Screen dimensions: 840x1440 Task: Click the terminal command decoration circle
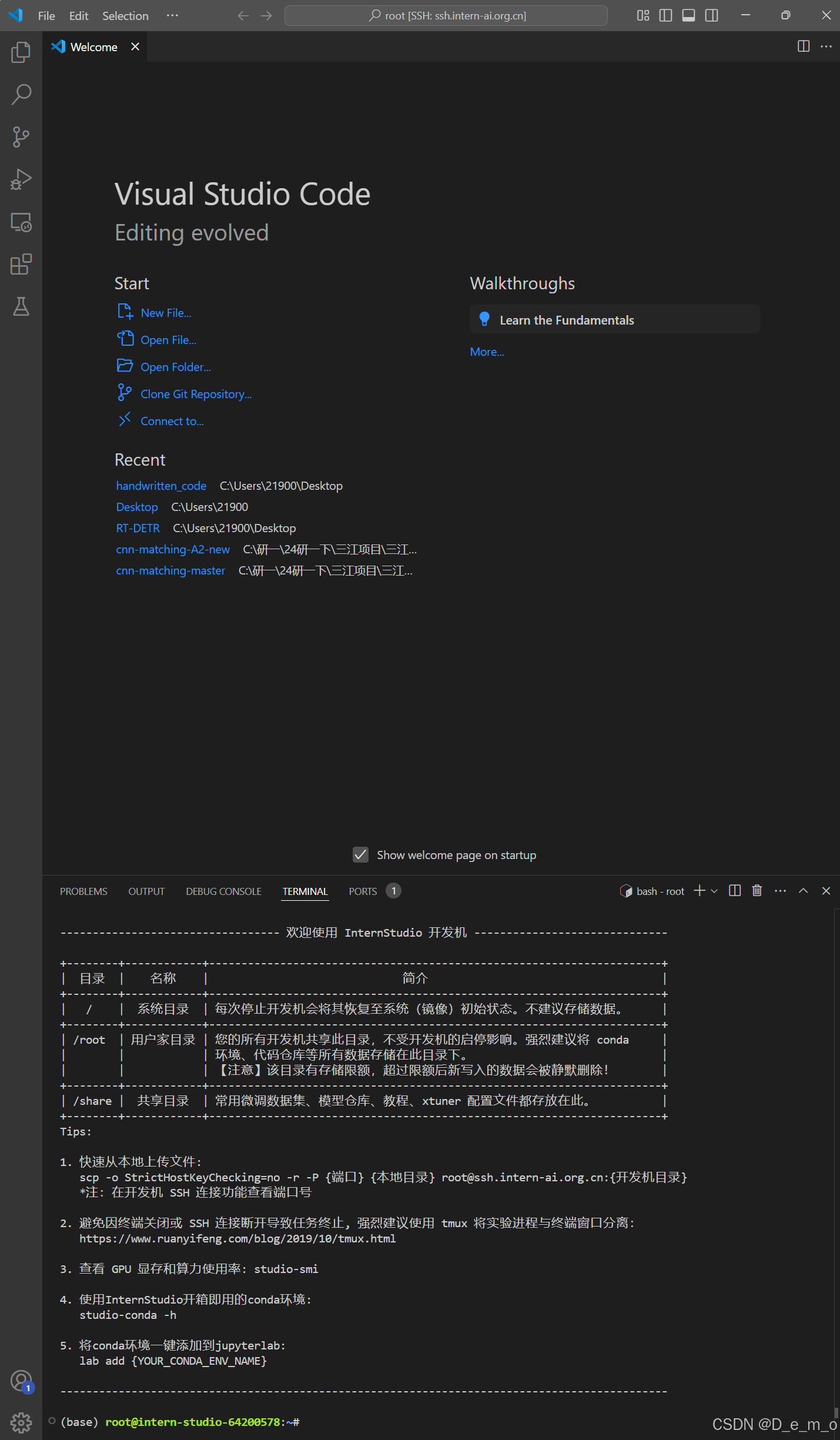click(52, 1421)
